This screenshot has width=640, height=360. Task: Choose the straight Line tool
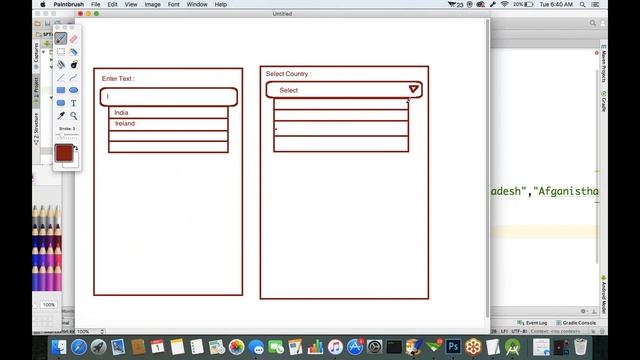click(x=60, y=77)
